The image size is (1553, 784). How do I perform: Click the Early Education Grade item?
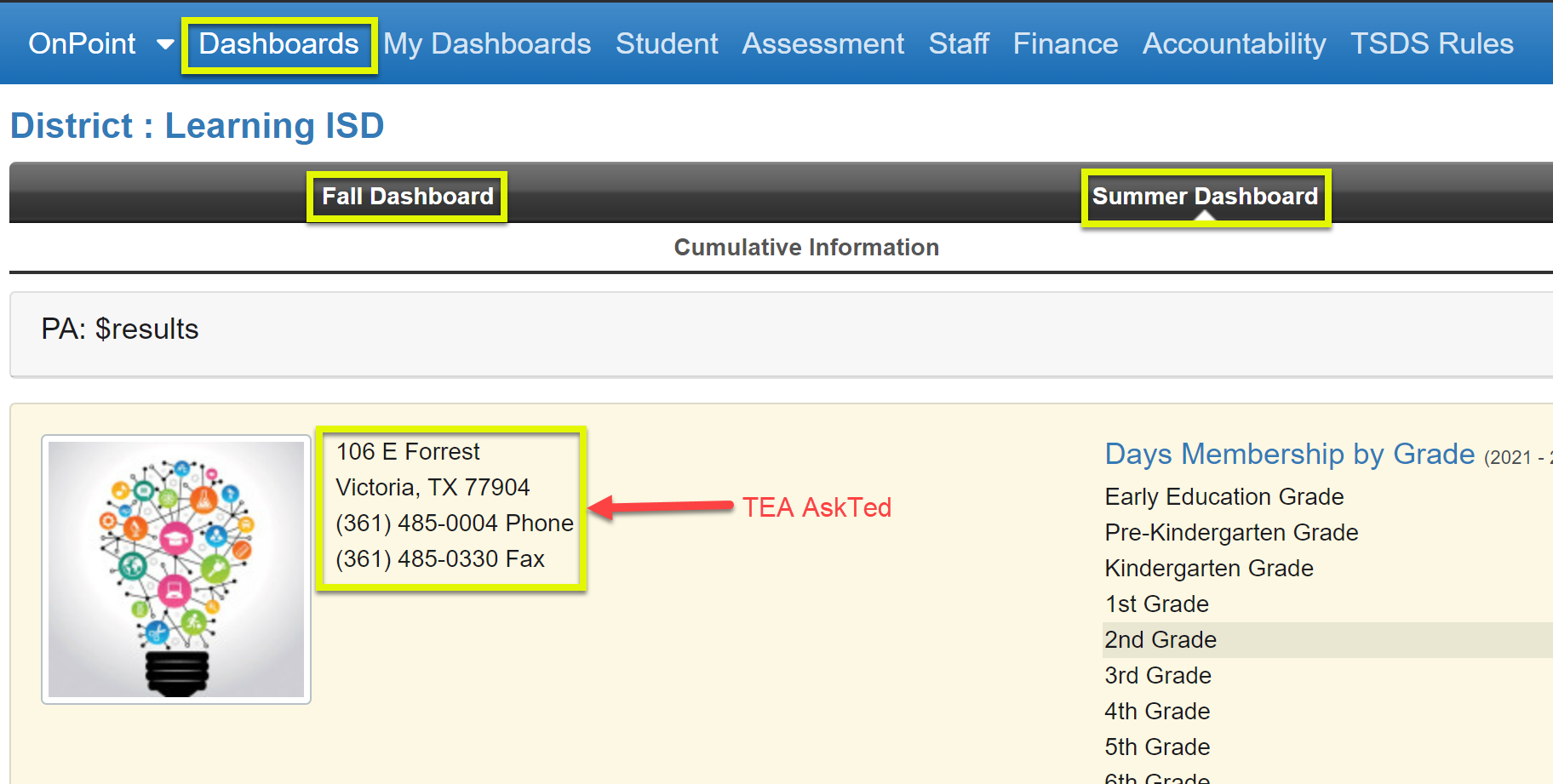tap(1223, 496)
